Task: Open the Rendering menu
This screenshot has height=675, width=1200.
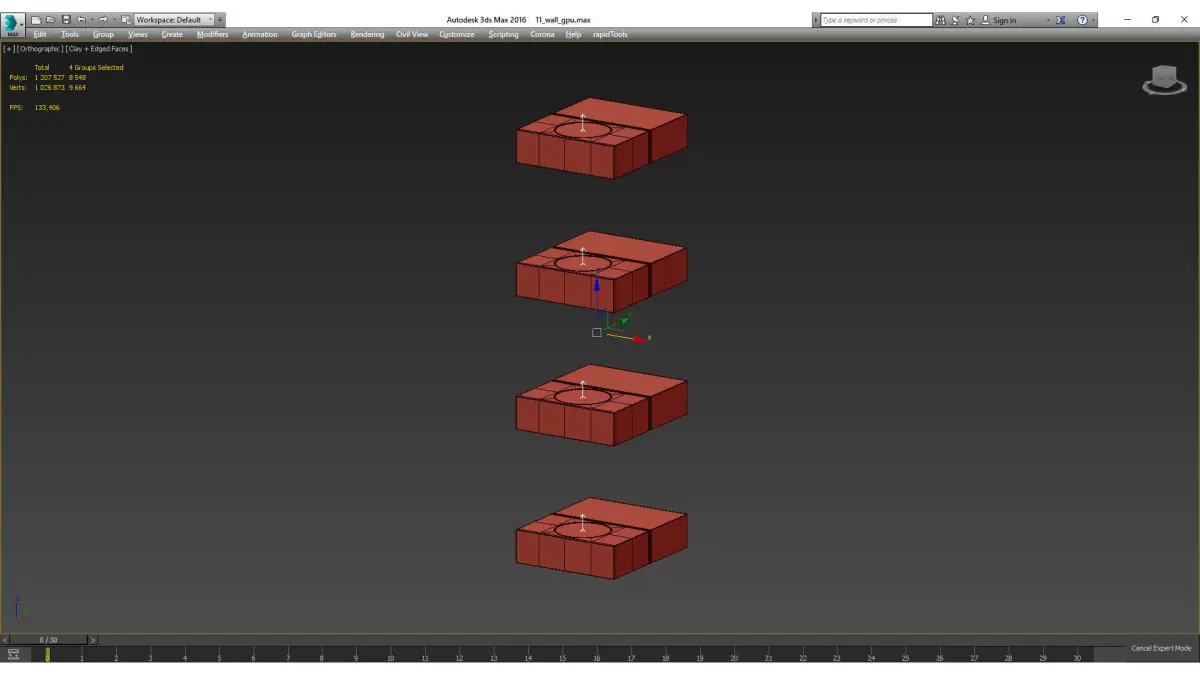Action: (x=367, y=34)
